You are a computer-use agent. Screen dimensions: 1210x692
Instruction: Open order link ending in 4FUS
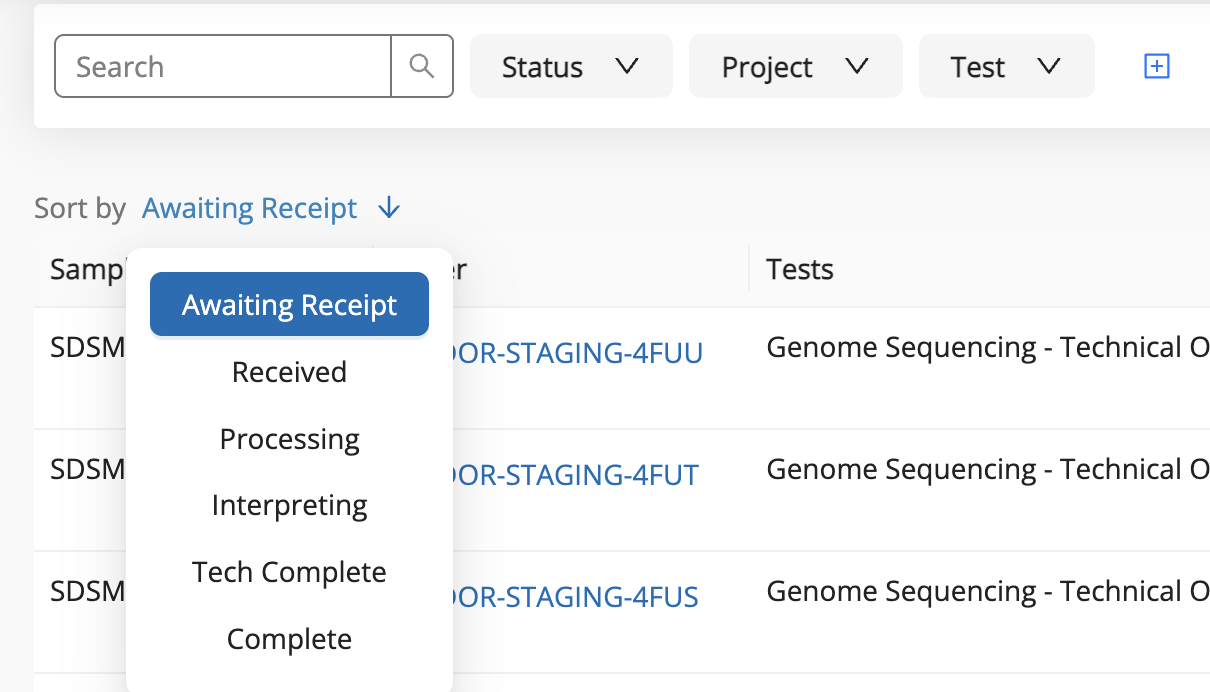coord(576,596)
